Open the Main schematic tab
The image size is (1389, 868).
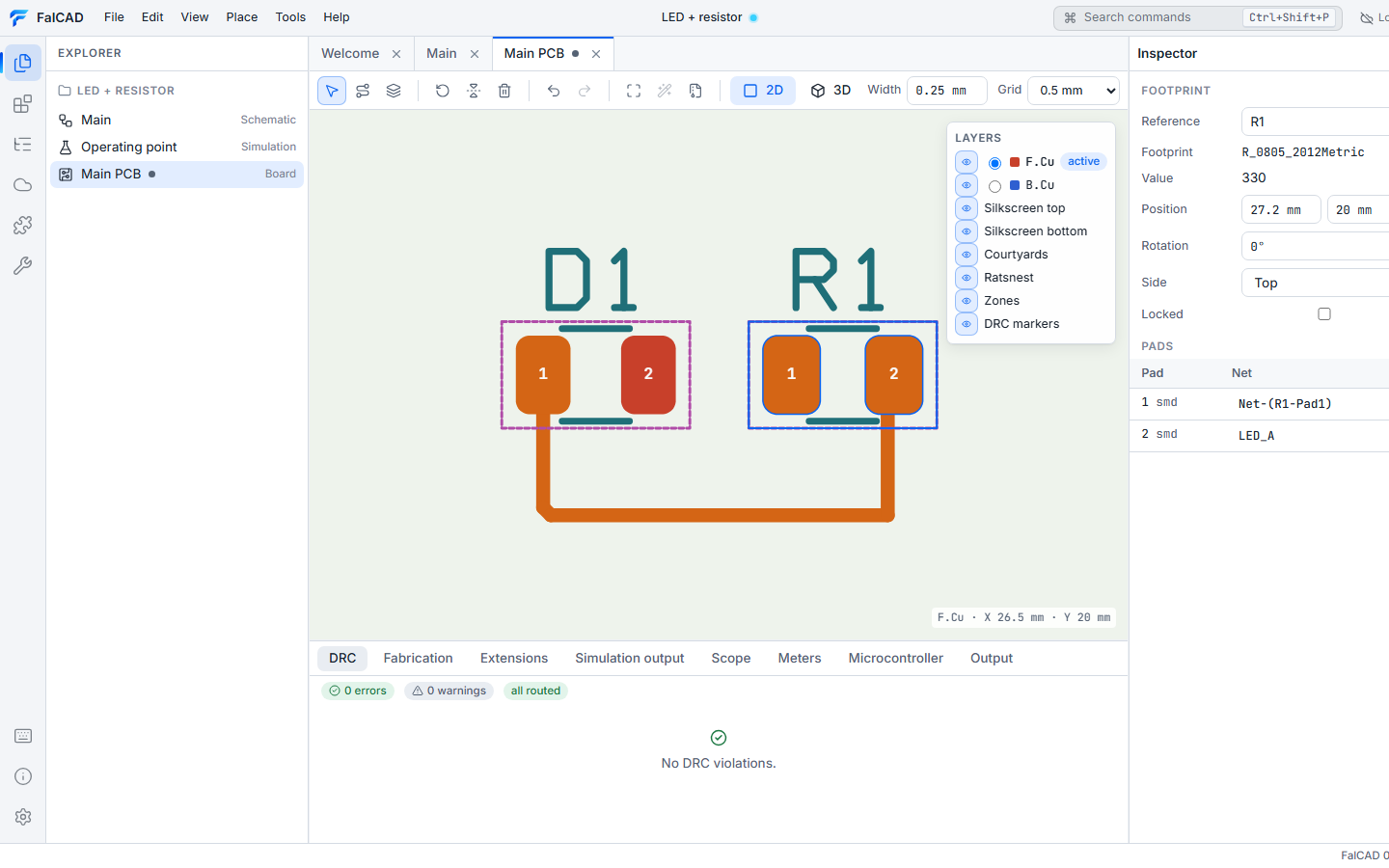click(x=442, y=54)
